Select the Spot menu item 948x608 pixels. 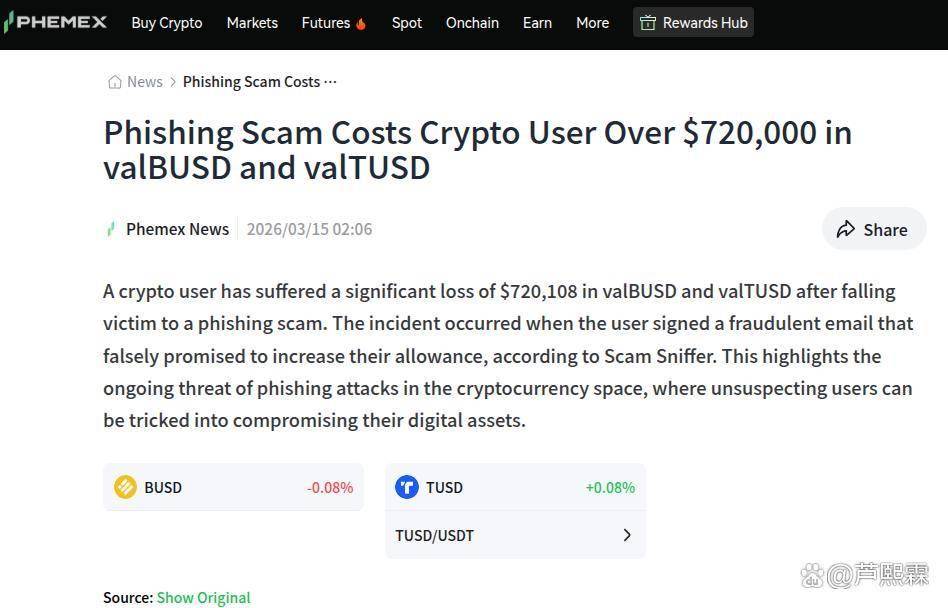(407, 23)
